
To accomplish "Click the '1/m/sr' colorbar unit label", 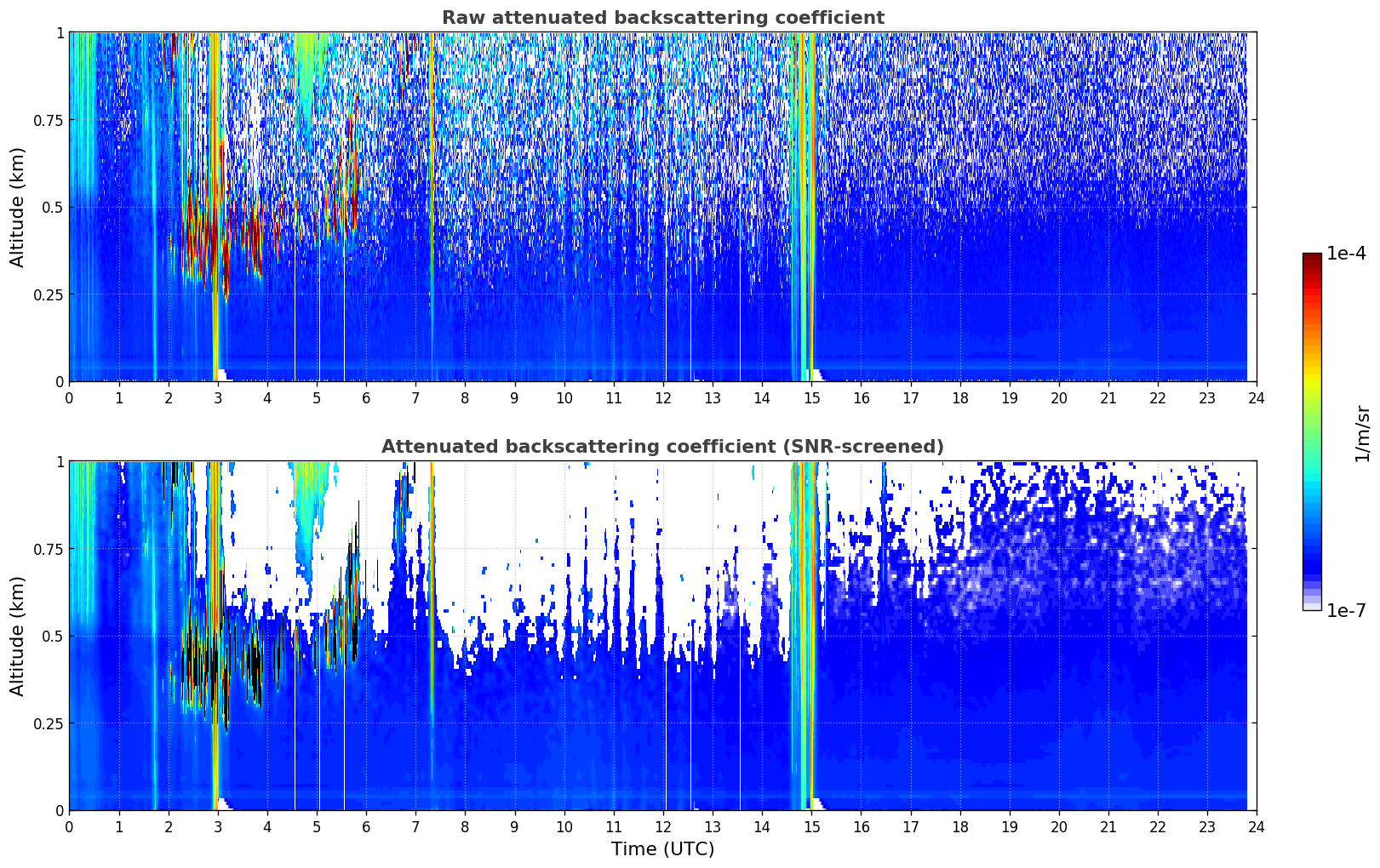I will 1362,433.
